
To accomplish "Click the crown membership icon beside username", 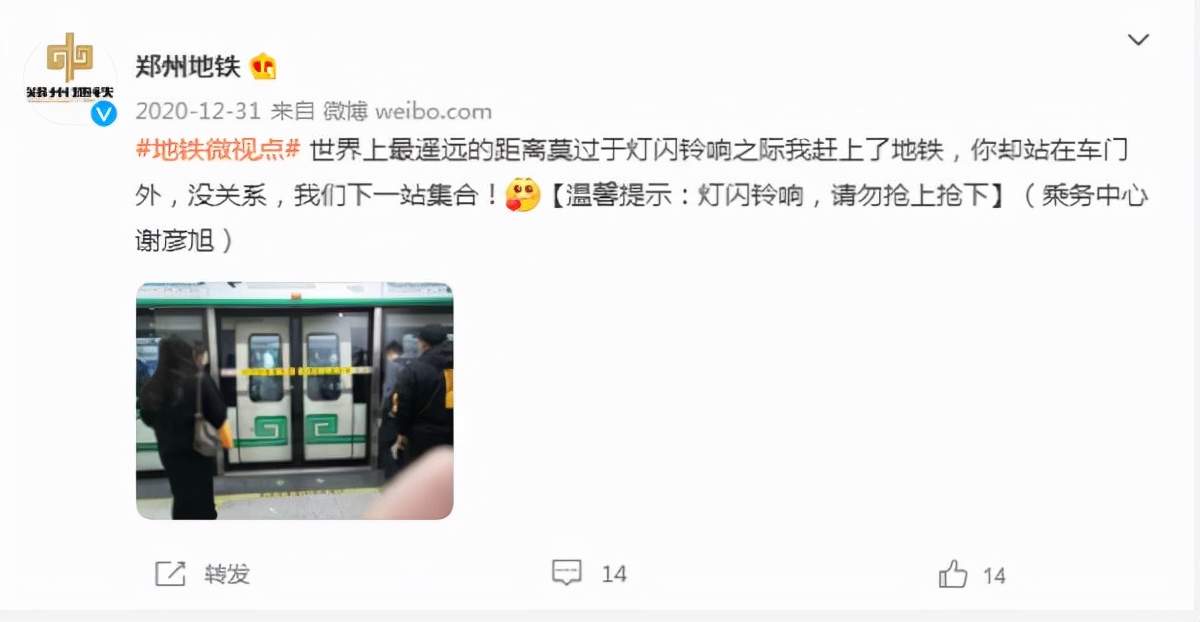I will point(264,67).
